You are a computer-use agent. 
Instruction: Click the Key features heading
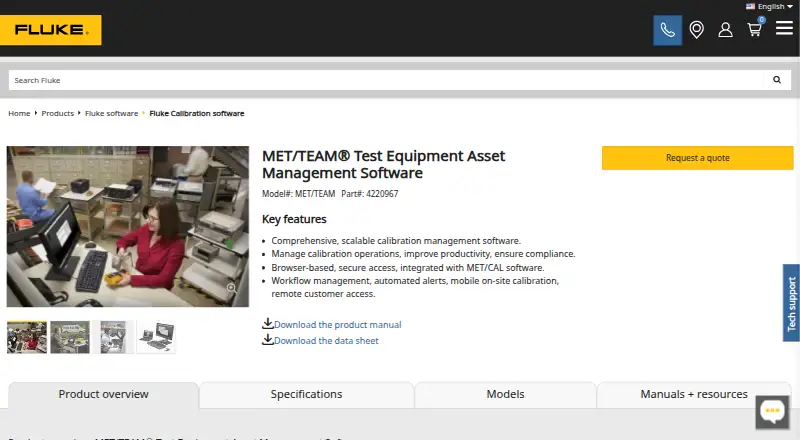click(294, 219)
